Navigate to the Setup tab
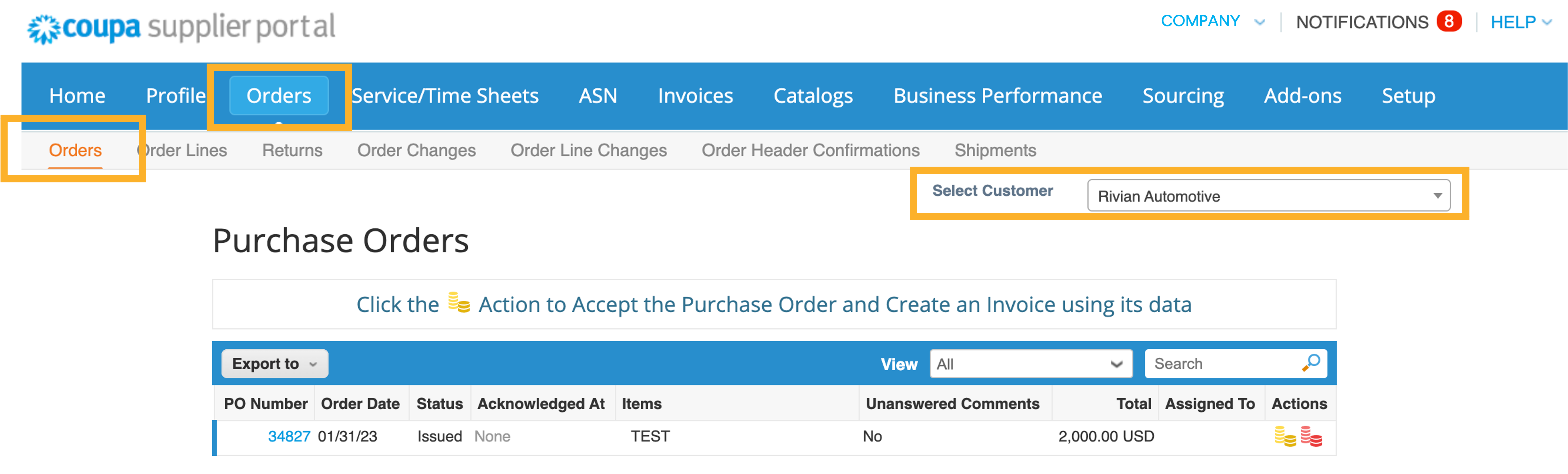1568x474 pixels. click(x=1408, y=96)
